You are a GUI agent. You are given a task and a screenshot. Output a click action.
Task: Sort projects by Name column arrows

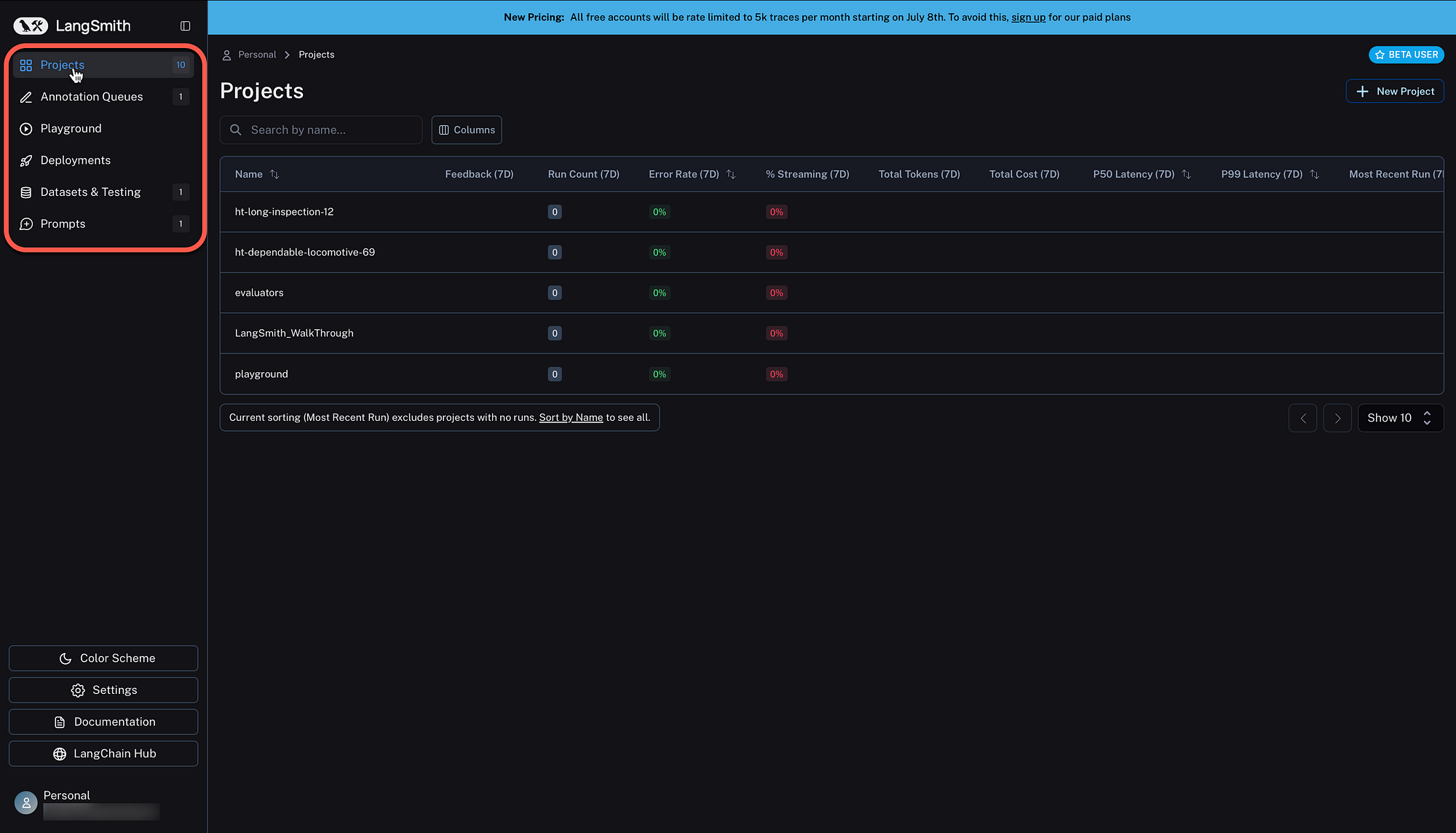(274, 174)
